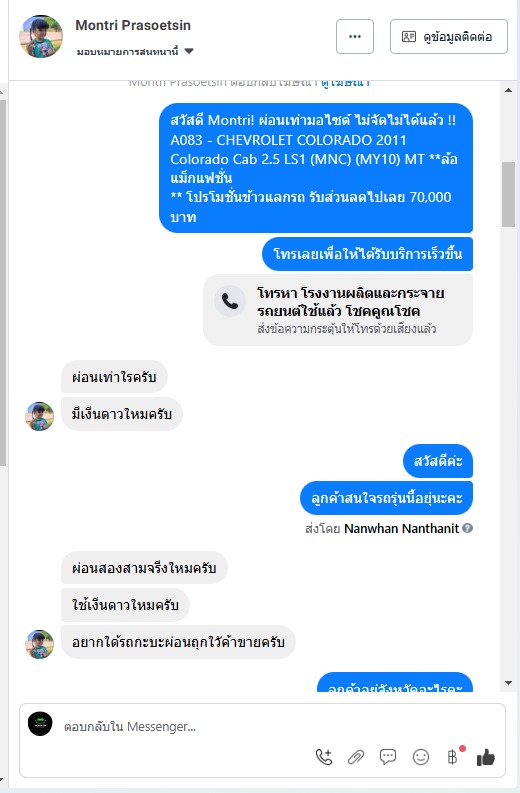Image resolution: width=520 pixels, height=793 pixels.
Task: Open saved replies speech bubble icon
Action: (x=388, y=757)
